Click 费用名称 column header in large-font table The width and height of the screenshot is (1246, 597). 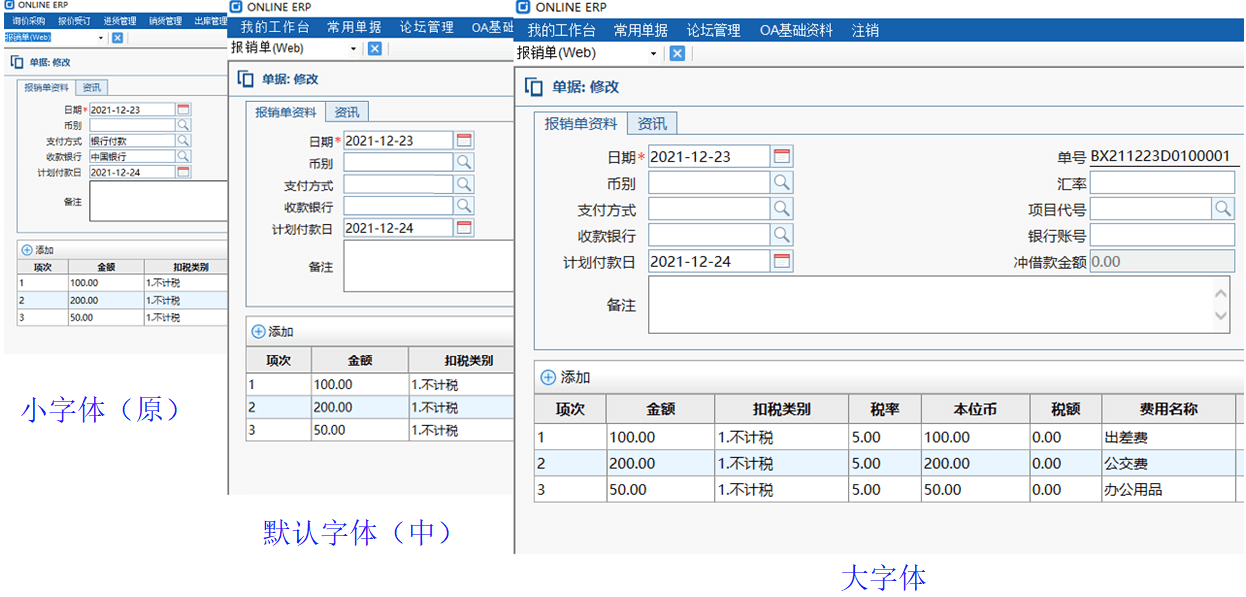tap(1168, 409)
